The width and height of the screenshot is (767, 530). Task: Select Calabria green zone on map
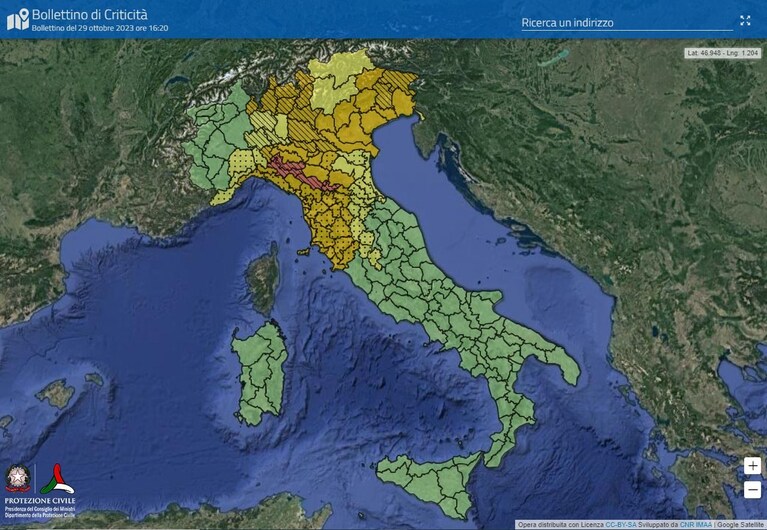pos(511,416)
